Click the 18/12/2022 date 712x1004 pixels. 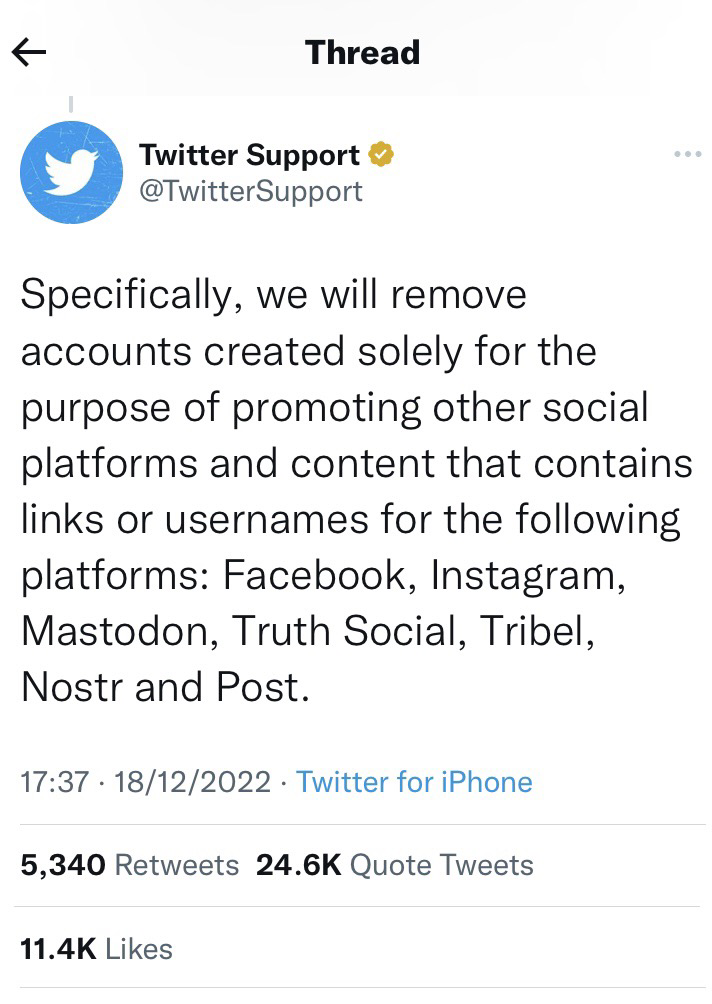tap(193, 782)
